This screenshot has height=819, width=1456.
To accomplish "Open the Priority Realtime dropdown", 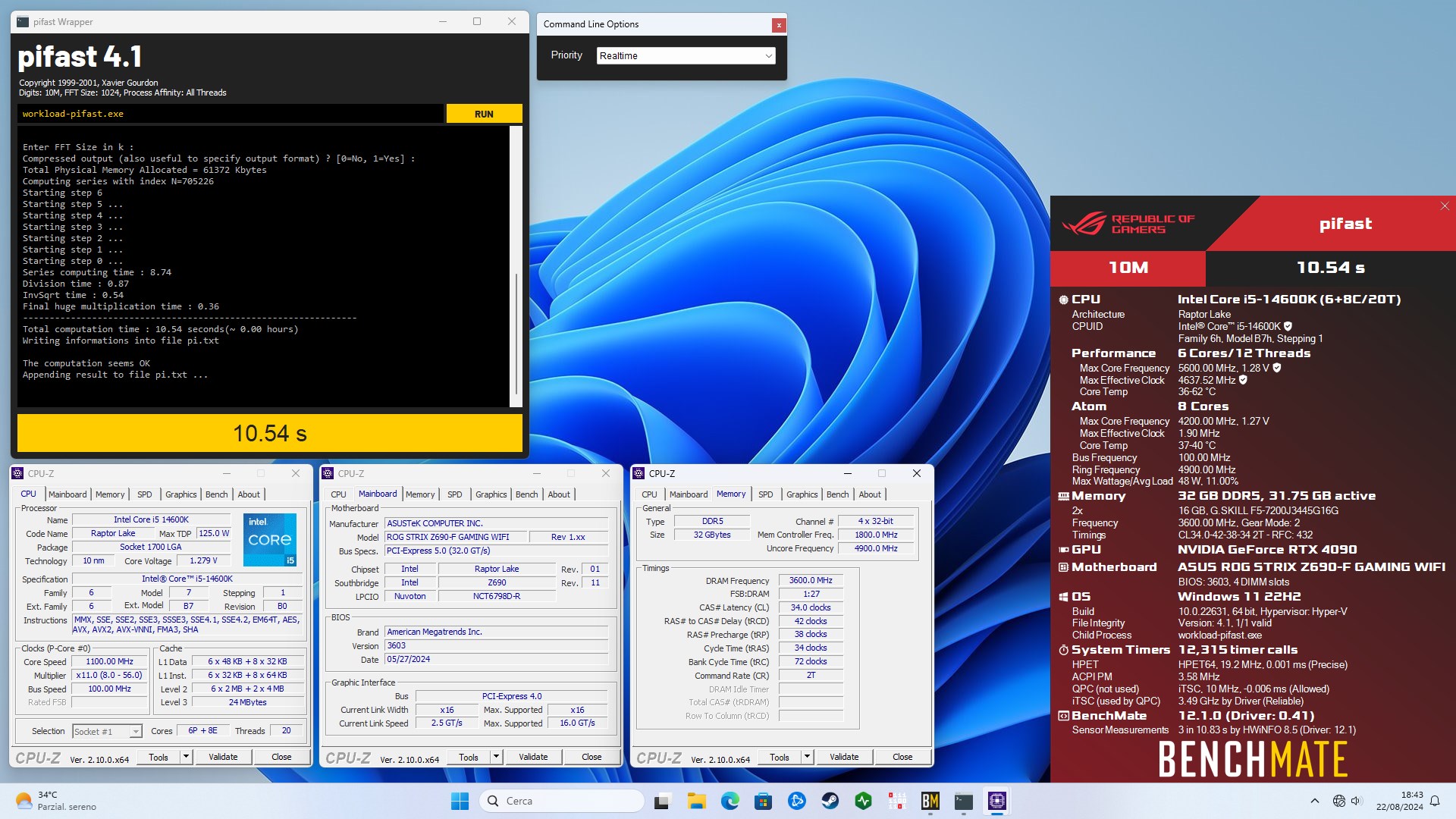I will pyautogui.click(x=686, y=56).
